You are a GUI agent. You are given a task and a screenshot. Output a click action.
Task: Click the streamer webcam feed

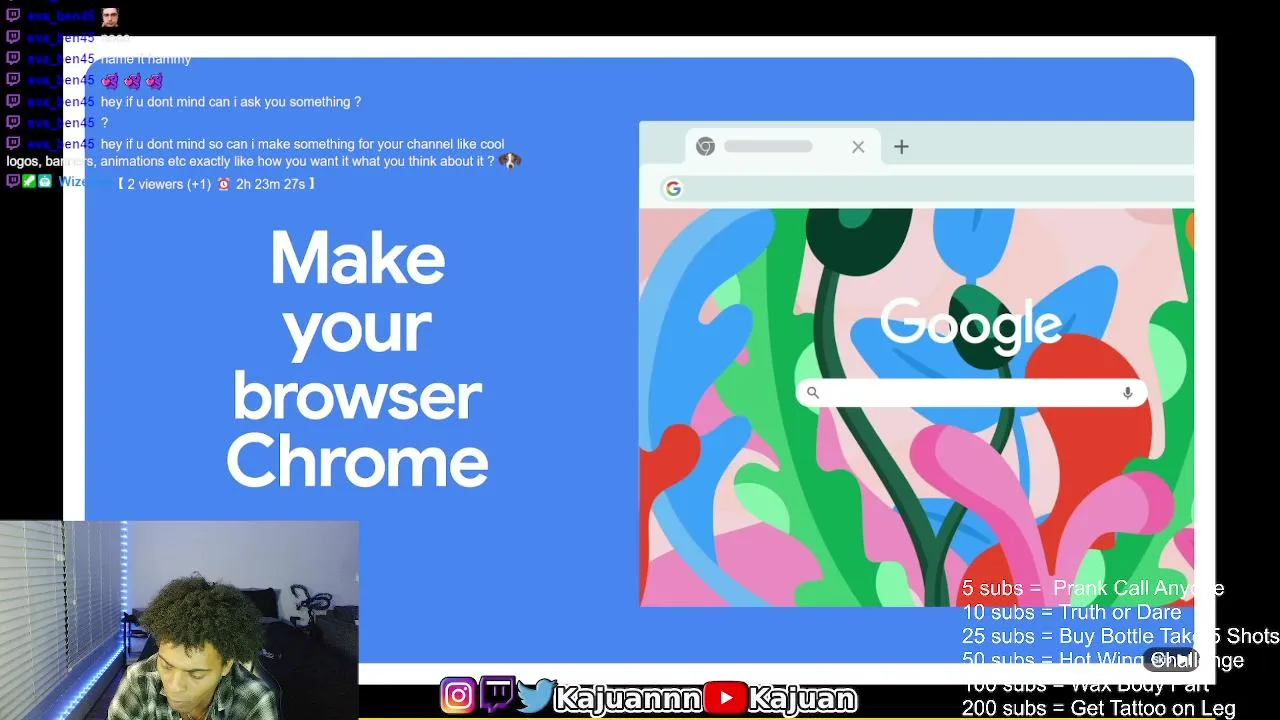(179, 620)
